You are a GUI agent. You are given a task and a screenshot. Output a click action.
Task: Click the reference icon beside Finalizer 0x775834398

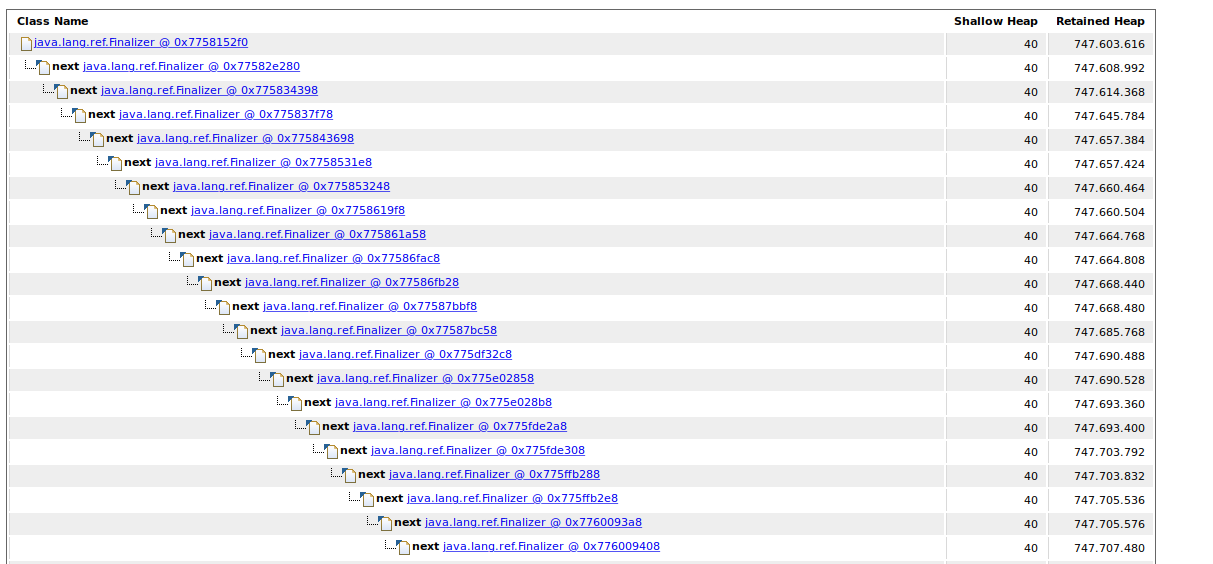[61, 91]
